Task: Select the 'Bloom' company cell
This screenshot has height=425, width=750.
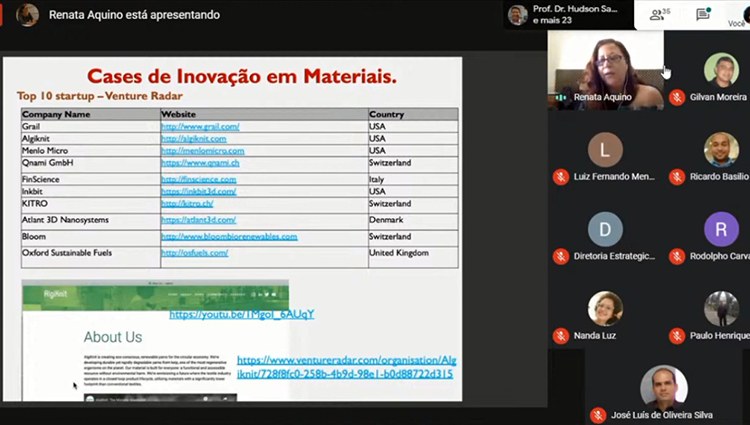Action: tap(91, 239)
